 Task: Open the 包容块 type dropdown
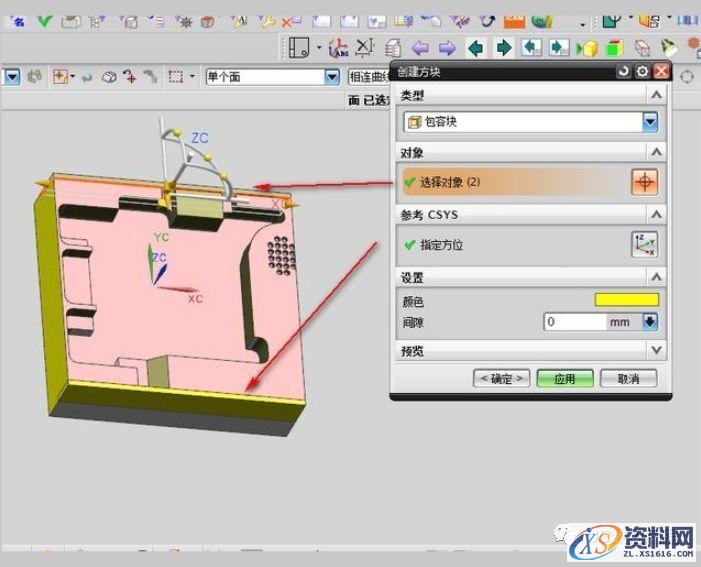(650, 122)
